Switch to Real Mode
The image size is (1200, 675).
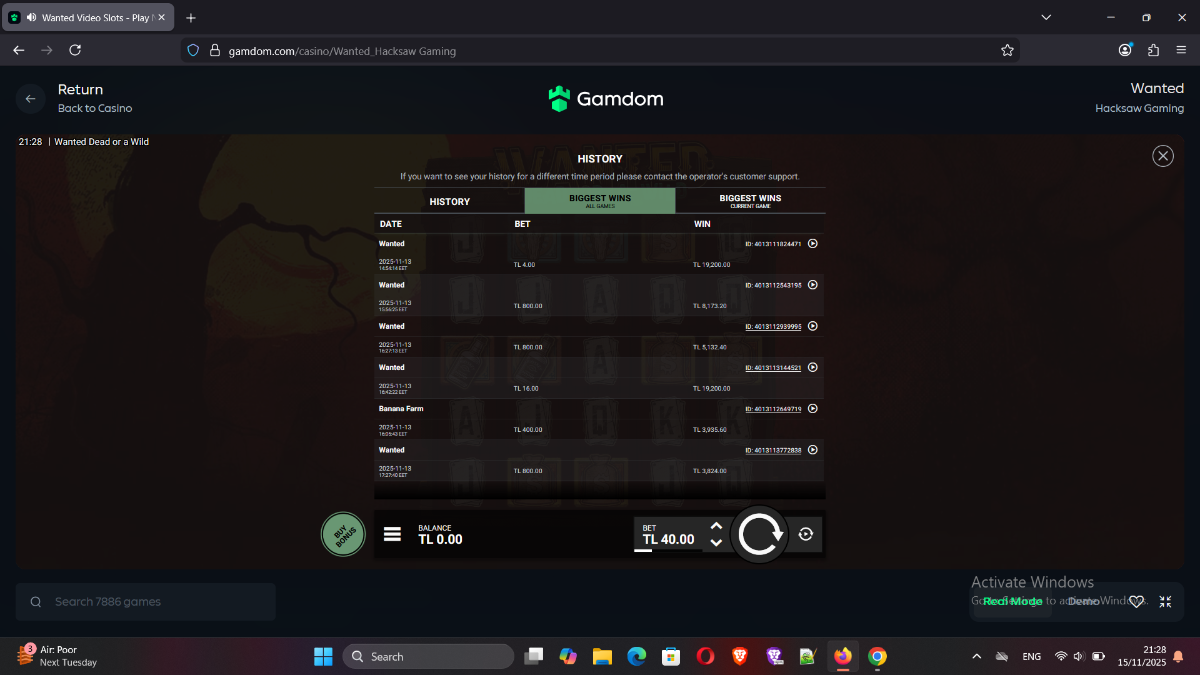tap(1012, 601)
